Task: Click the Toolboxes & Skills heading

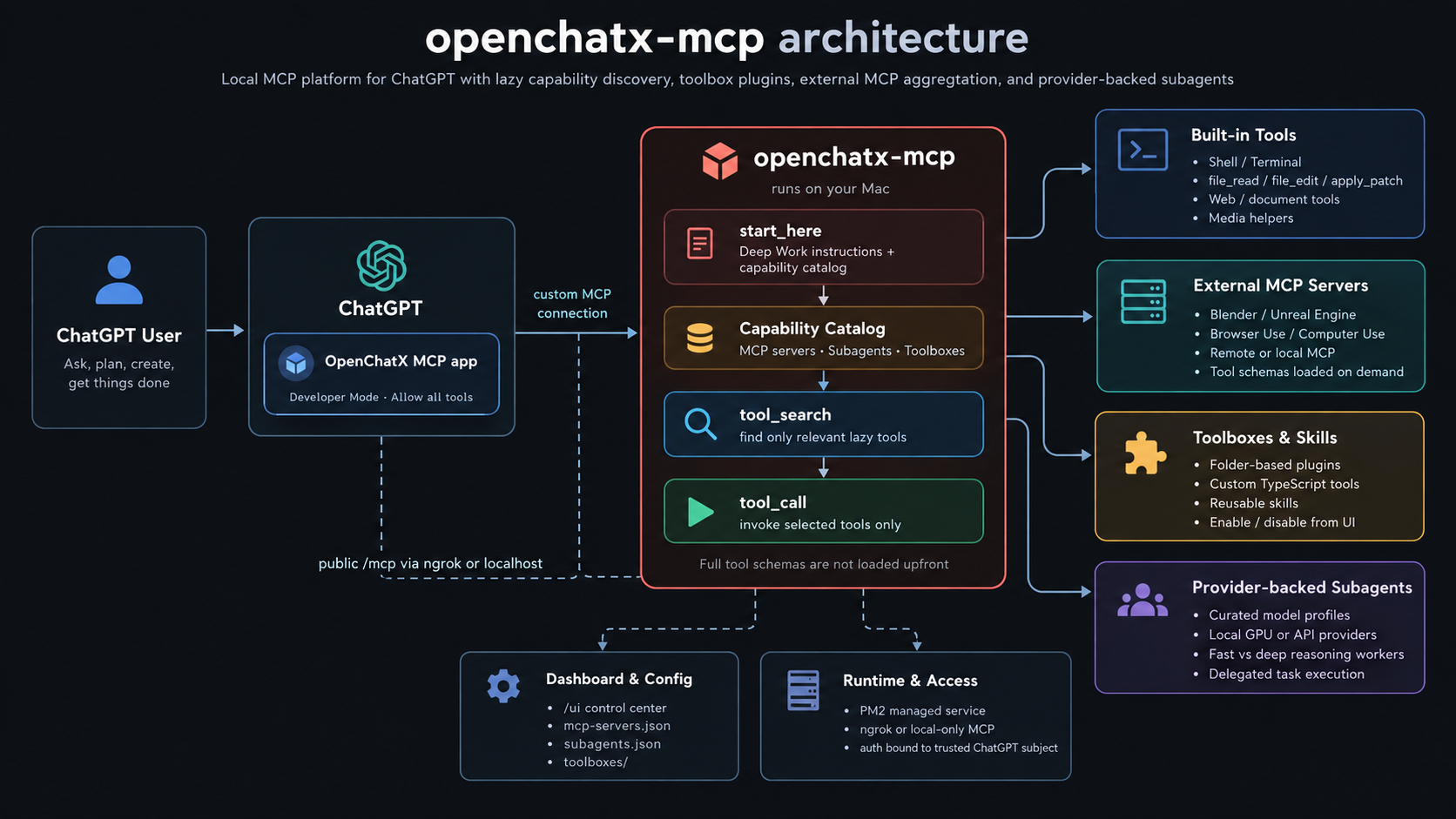Action: coord(1264,438)
